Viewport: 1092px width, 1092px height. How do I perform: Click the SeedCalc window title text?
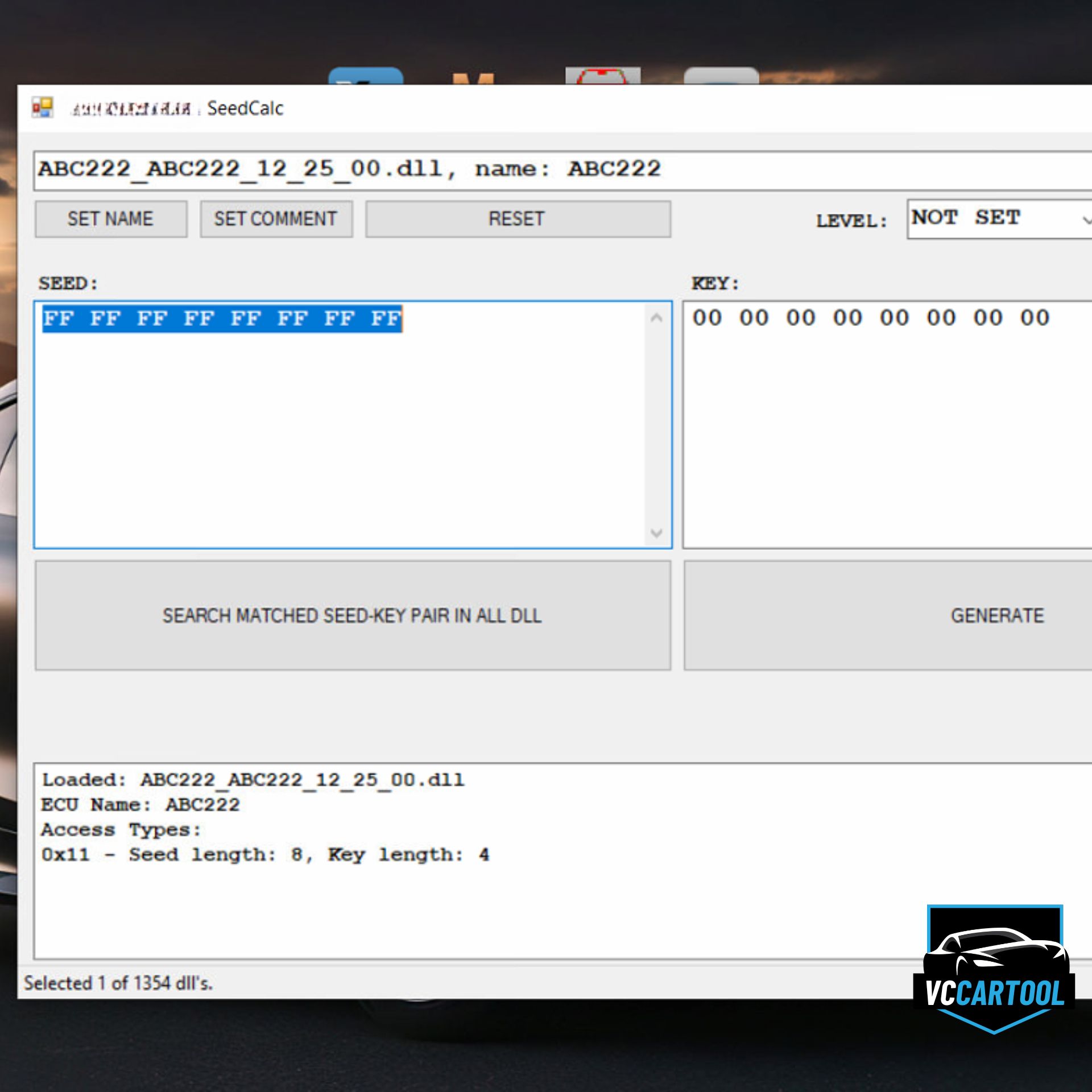pyautogui.click(x=245, y=108)
